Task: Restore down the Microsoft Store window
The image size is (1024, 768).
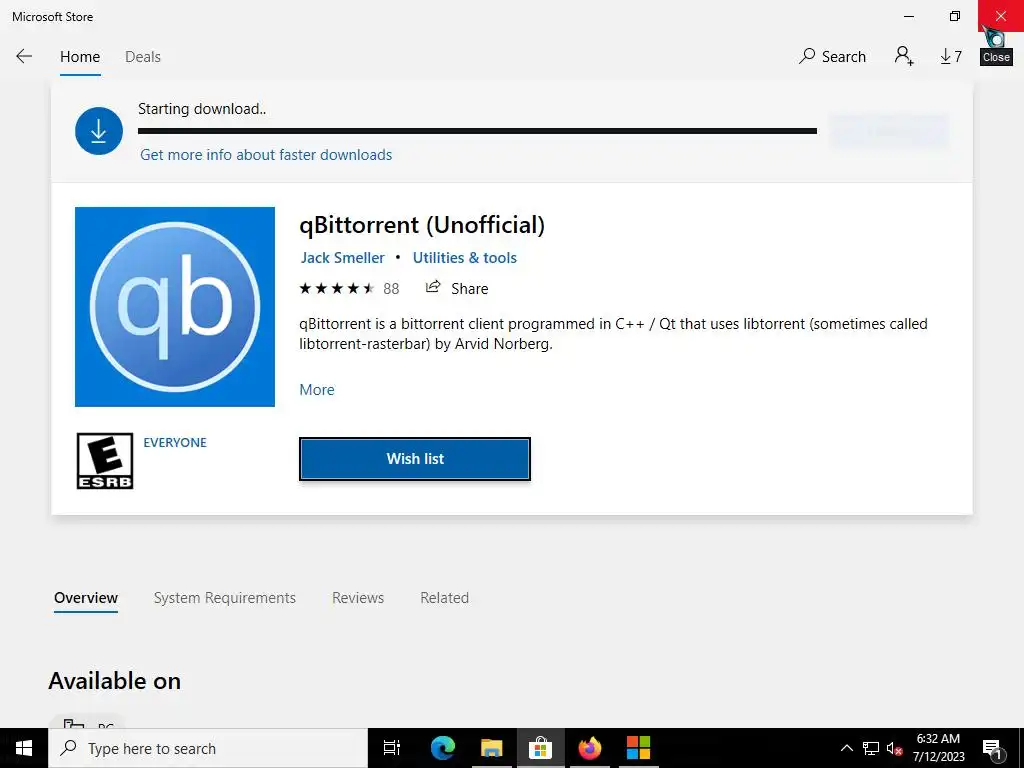Action: tap(955, 16)
